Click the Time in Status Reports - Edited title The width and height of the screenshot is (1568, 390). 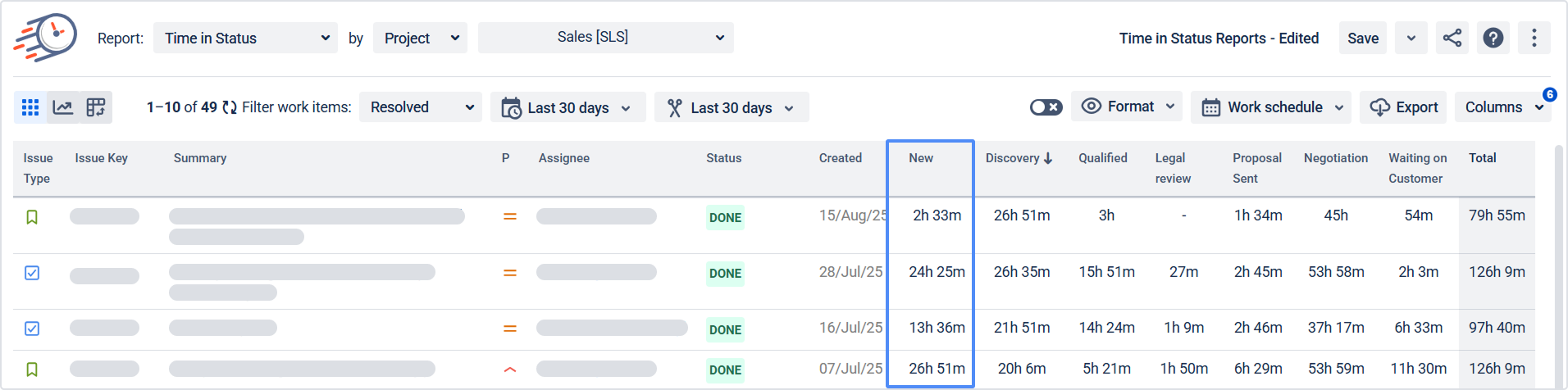pyautogui.click(x=1219, y=39)
